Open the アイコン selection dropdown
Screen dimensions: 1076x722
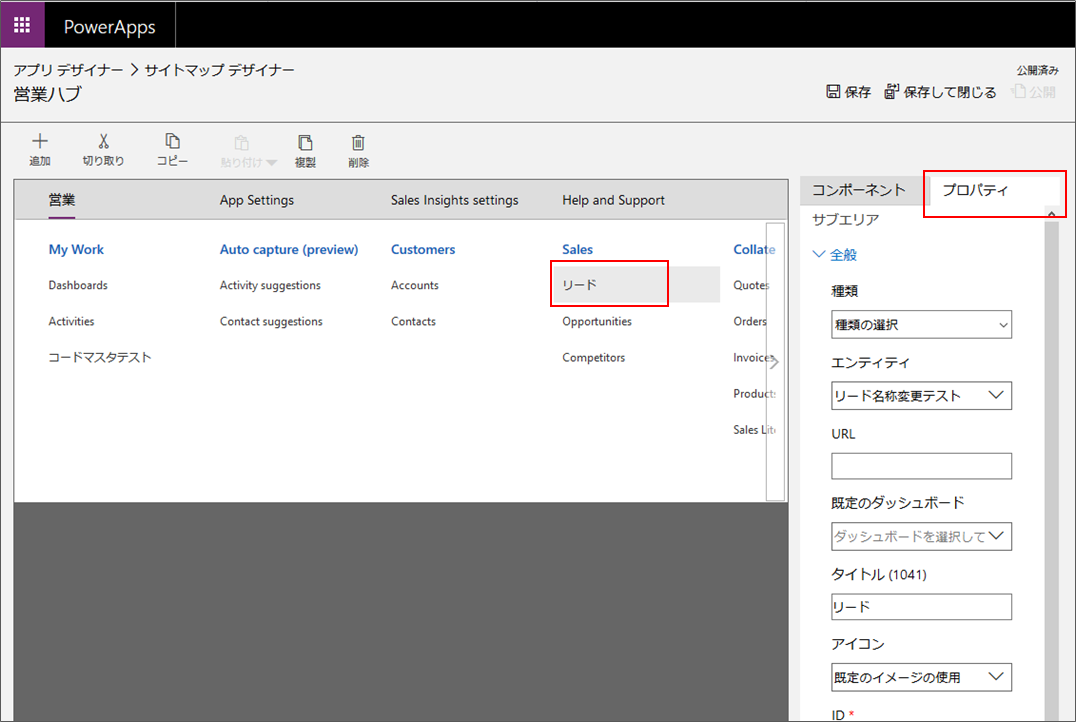[921, 677]
